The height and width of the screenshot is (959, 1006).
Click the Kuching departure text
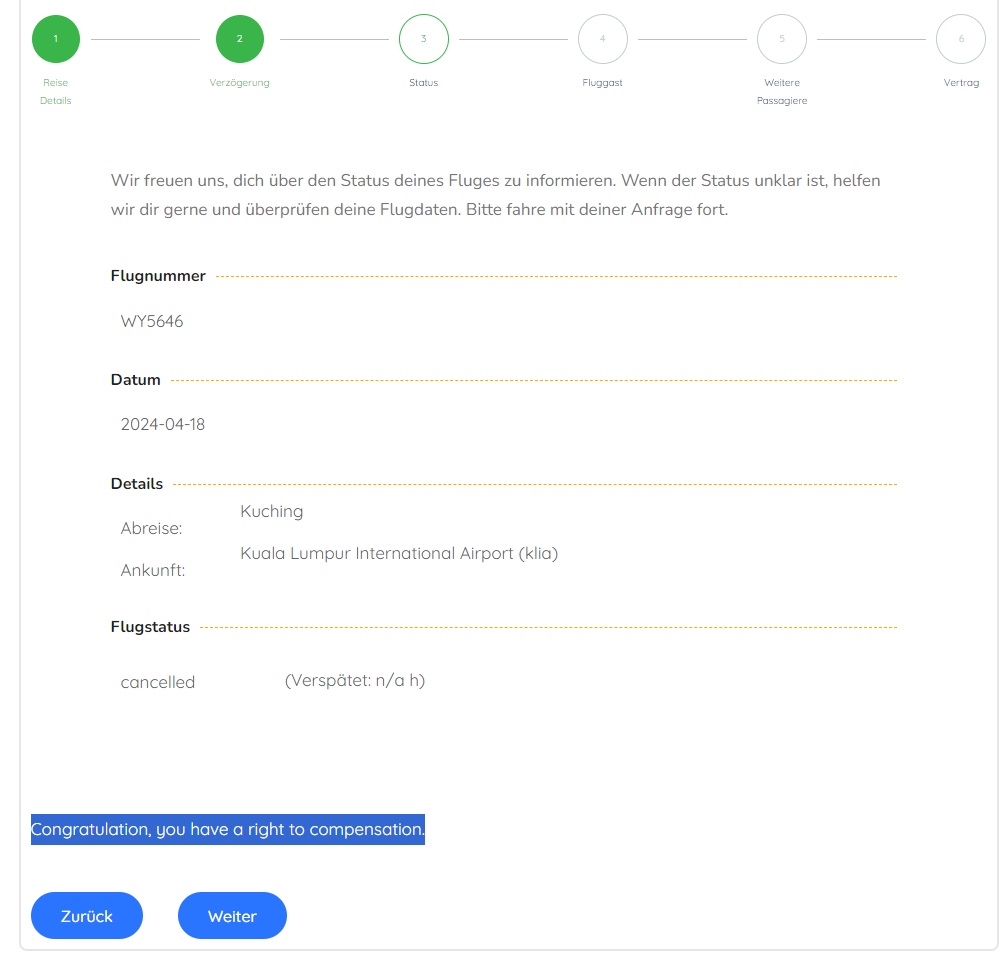pyautogui.click(x=271, y=511)
